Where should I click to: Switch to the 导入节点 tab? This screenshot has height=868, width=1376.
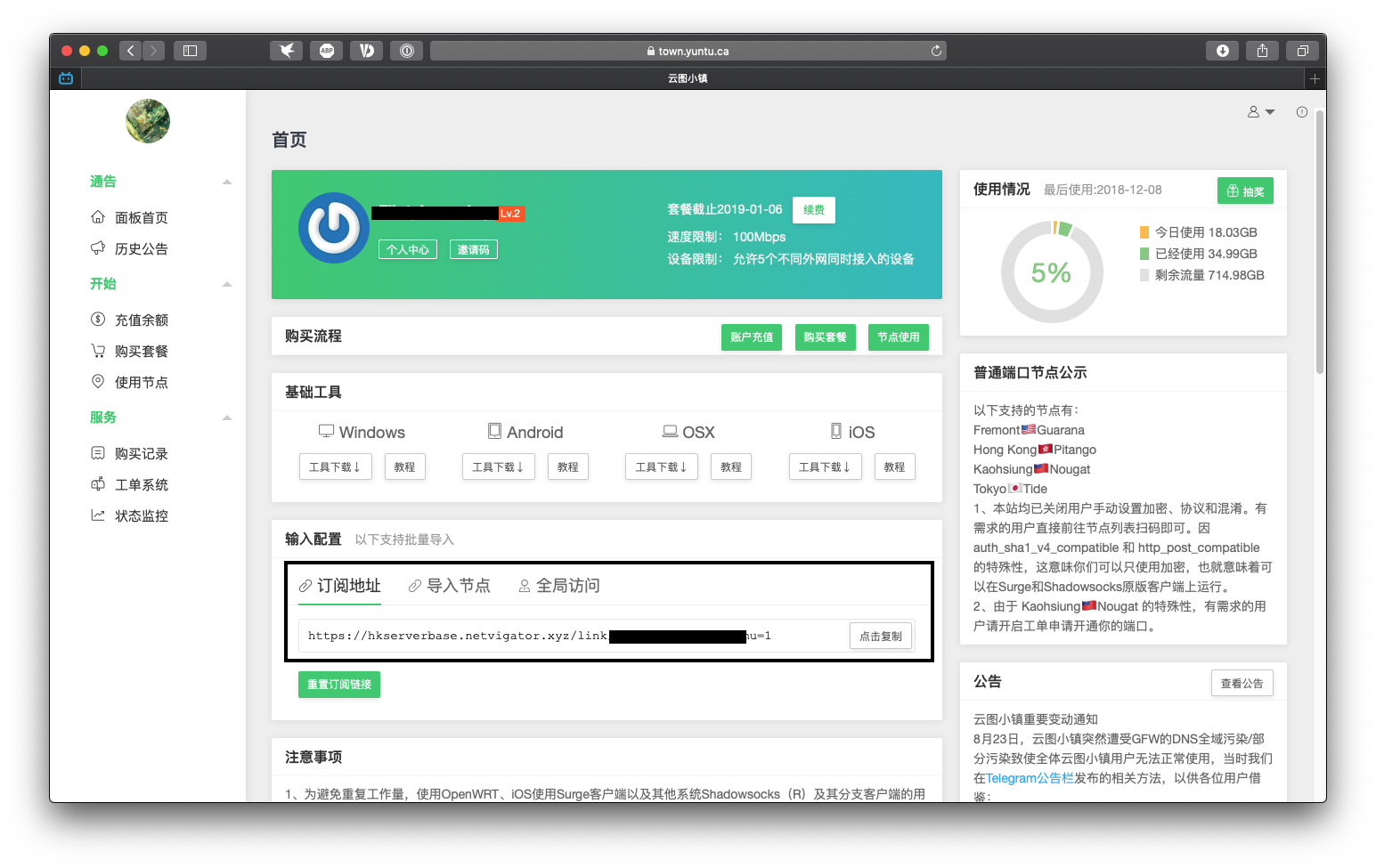click(x=450, y=586)
